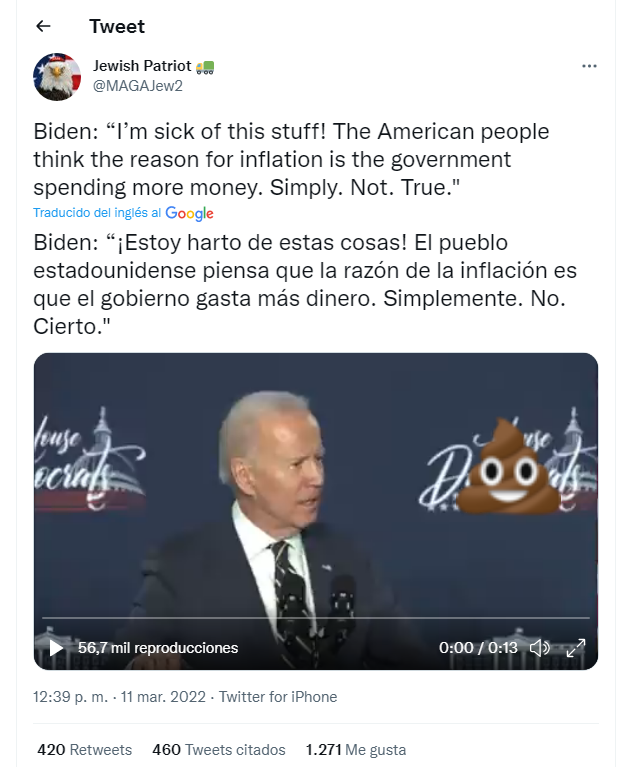Play the video with the play icon
This screenshot has height=767, width=631.
pos(56,648)
